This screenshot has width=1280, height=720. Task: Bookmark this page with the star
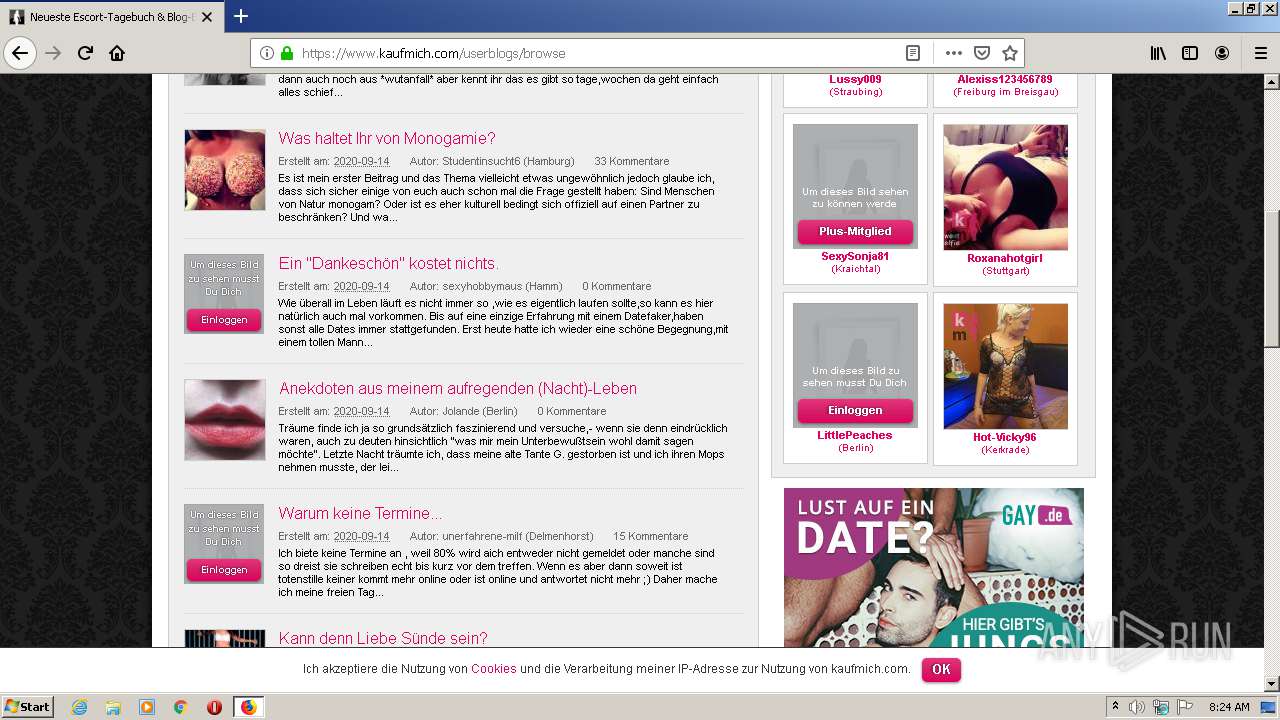pos(1010,53)
